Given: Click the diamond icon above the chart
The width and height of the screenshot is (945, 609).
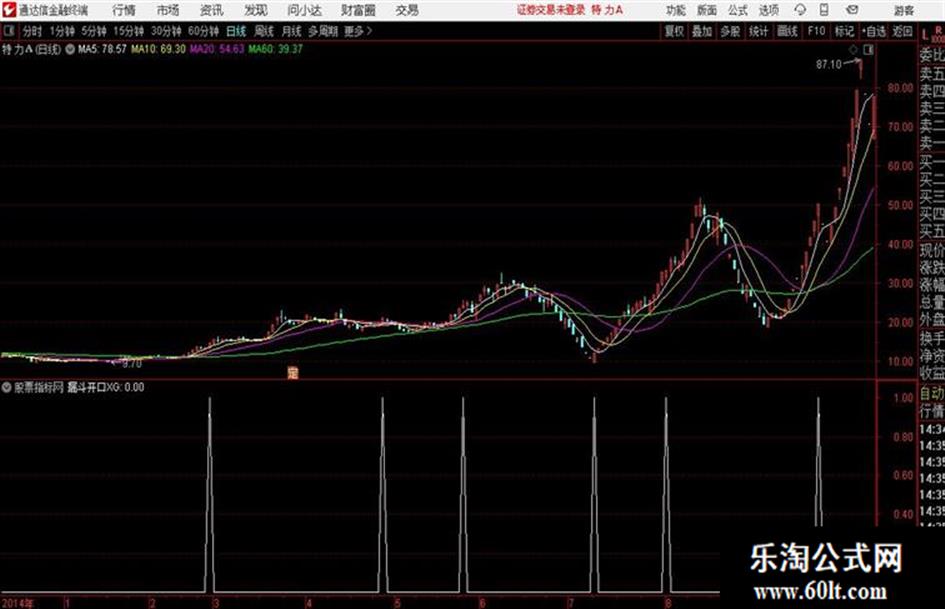Looking at the screenshot, I should point(853,50).
